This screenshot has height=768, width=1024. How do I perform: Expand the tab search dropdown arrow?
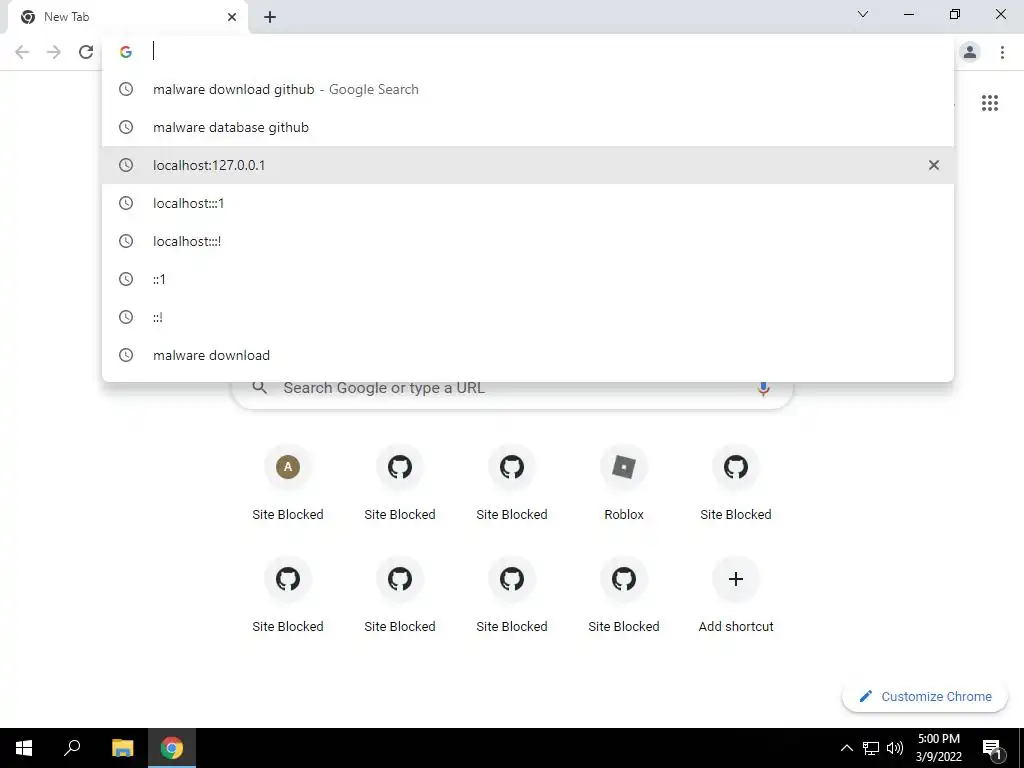863,14
